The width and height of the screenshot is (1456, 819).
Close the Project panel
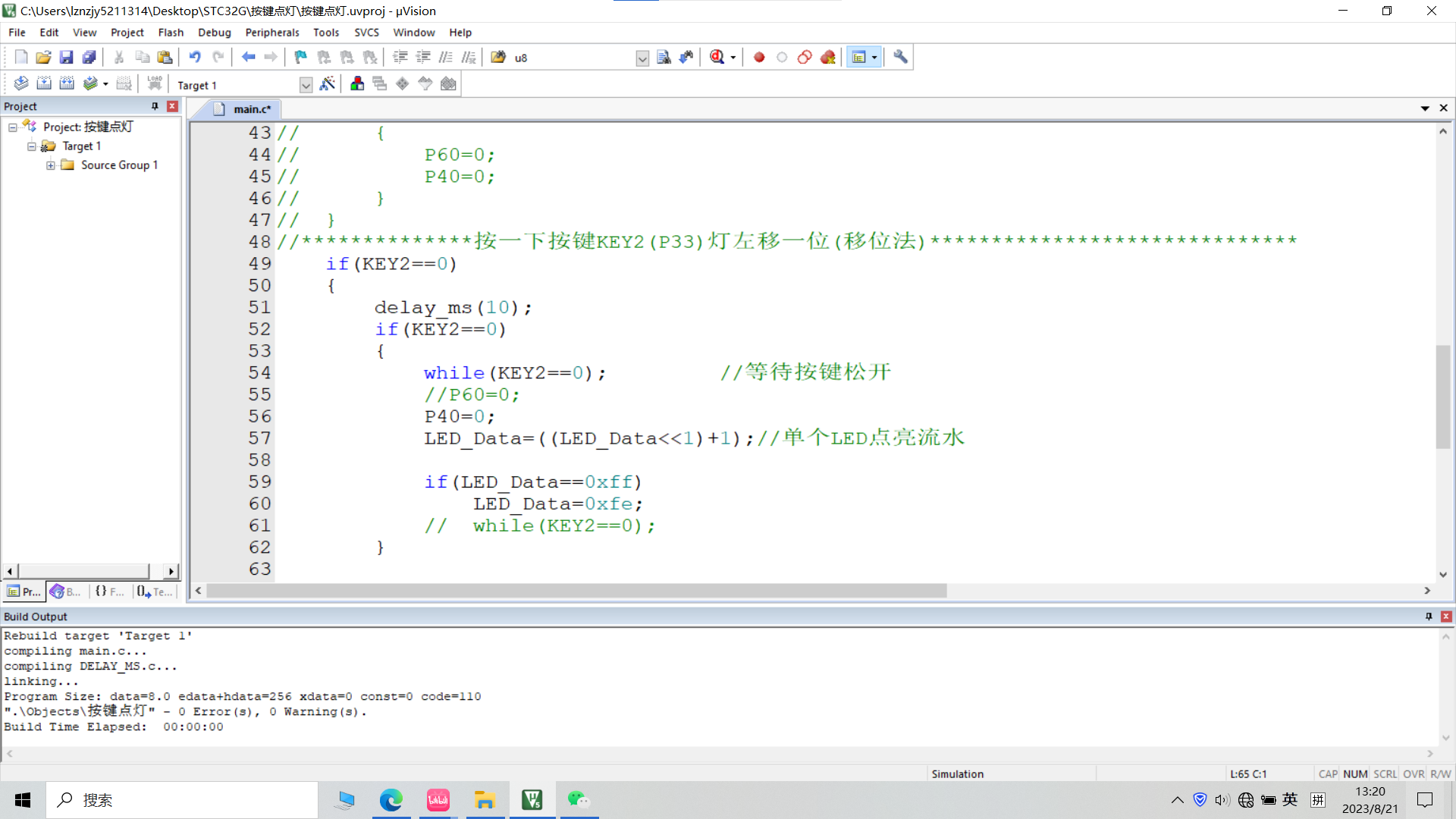click(172, 106)
